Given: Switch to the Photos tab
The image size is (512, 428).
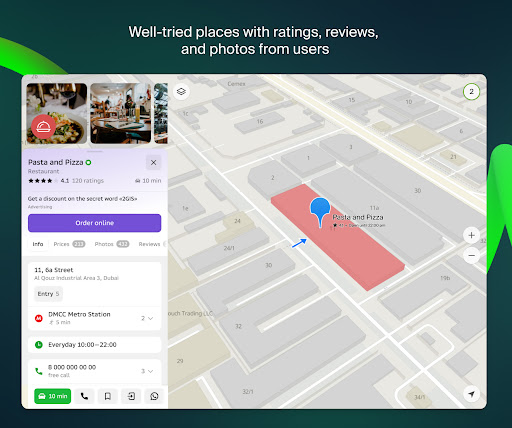Looking at the screenshot, I should tap(112, 244).
